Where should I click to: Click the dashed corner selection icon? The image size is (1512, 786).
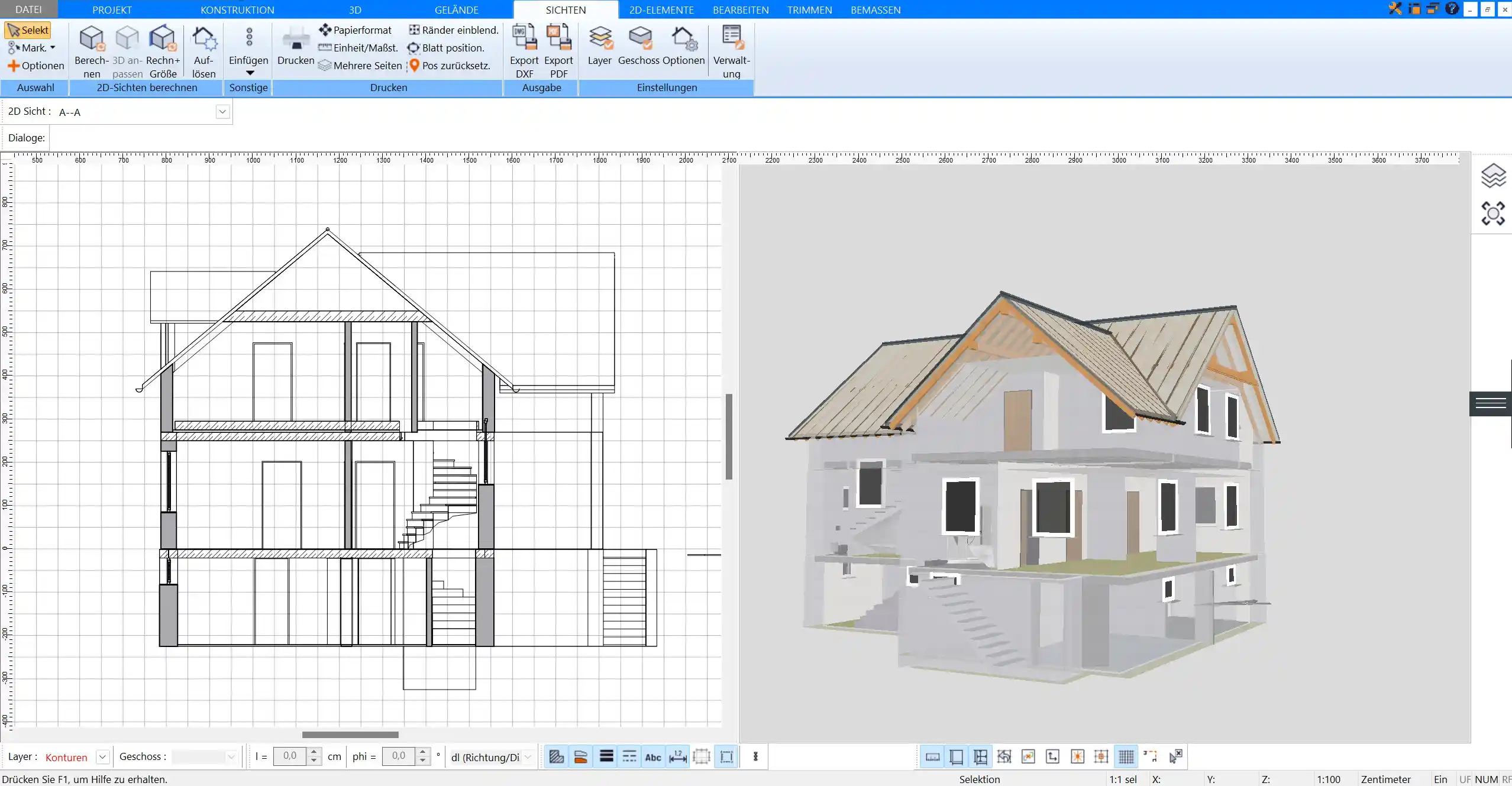[x=1150, y=756]
